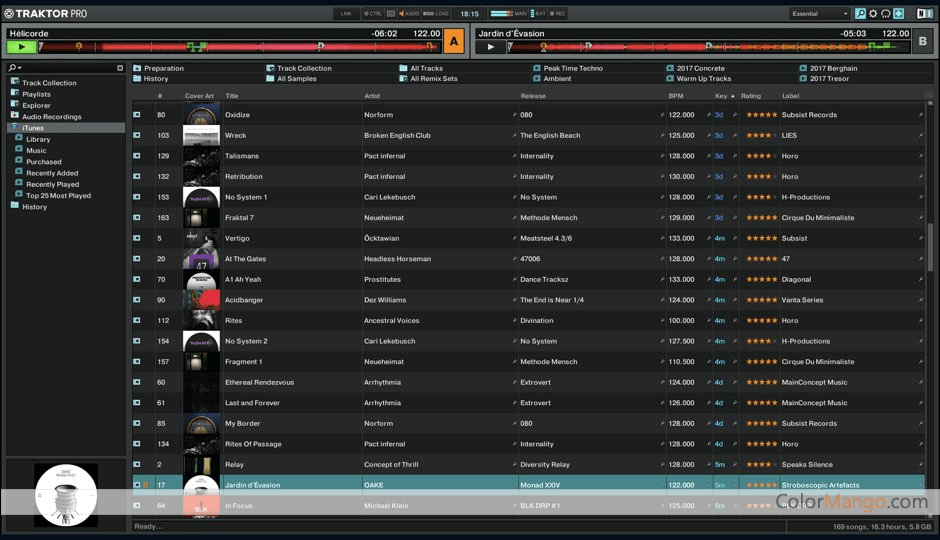Open the Recently Played playlist
The width and height of the screenshot is (940, 540).
52,185
